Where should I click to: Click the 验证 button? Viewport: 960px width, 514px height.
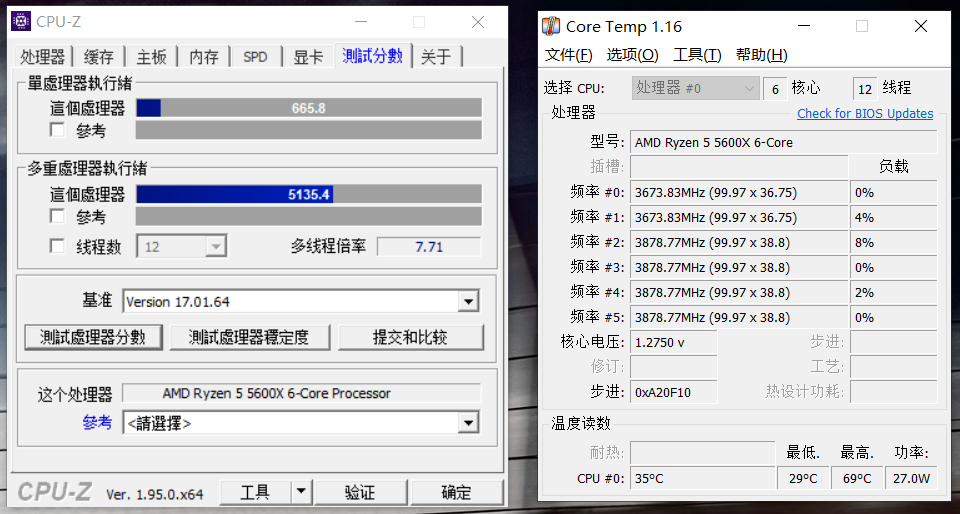pyautogui.click(x=360, y=492)
